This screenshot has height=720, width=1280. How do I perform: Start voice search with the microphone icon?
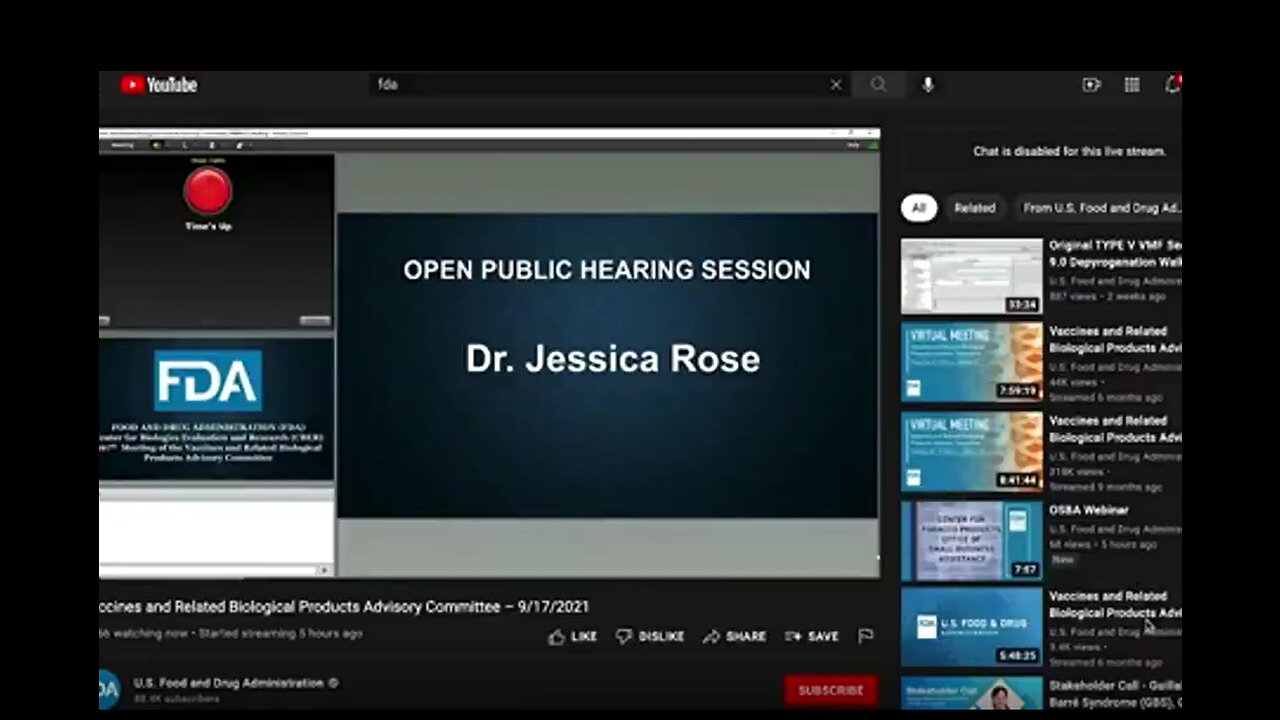[x=928, y=85]
